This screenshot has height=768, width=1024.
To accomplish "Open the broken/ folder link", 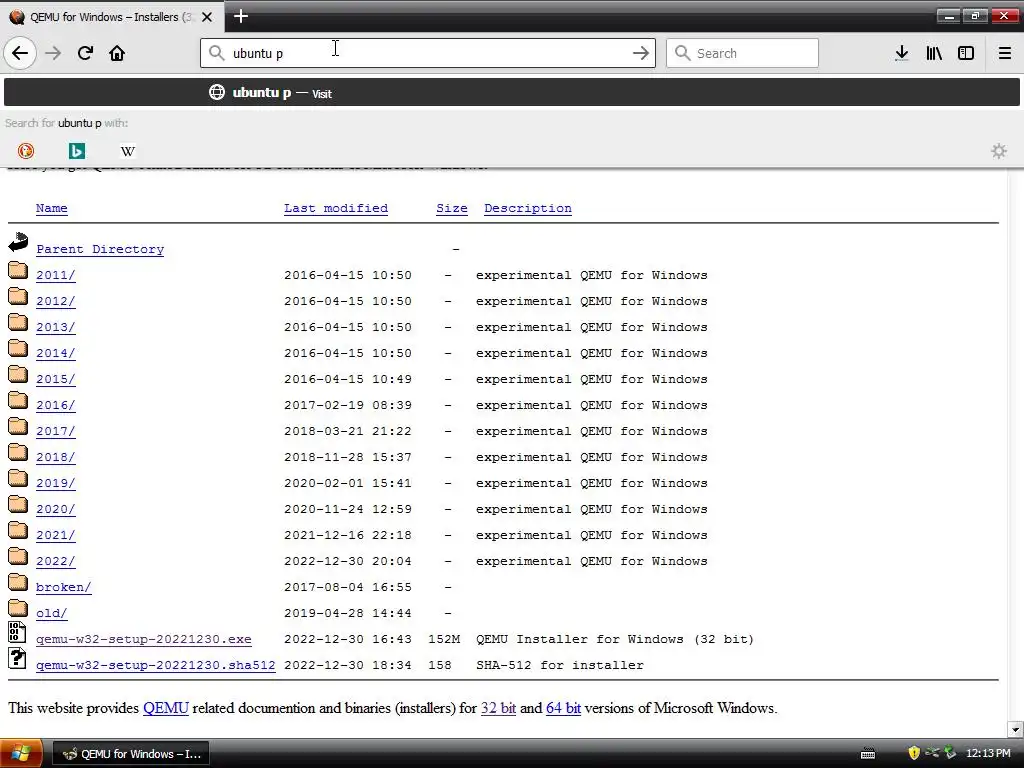I will coord(63,588).
